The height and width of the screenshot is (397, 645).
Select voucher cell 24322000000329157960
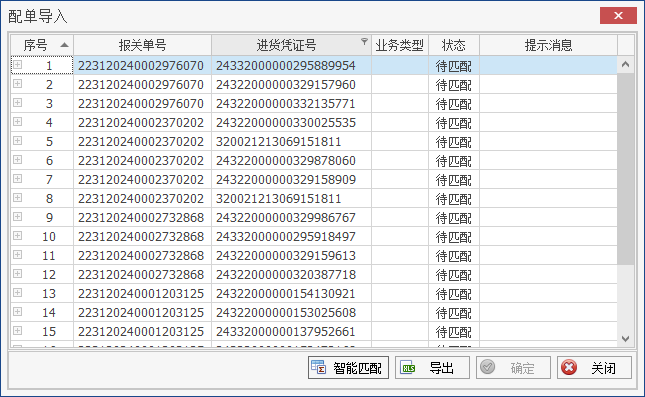click(291, 85)
